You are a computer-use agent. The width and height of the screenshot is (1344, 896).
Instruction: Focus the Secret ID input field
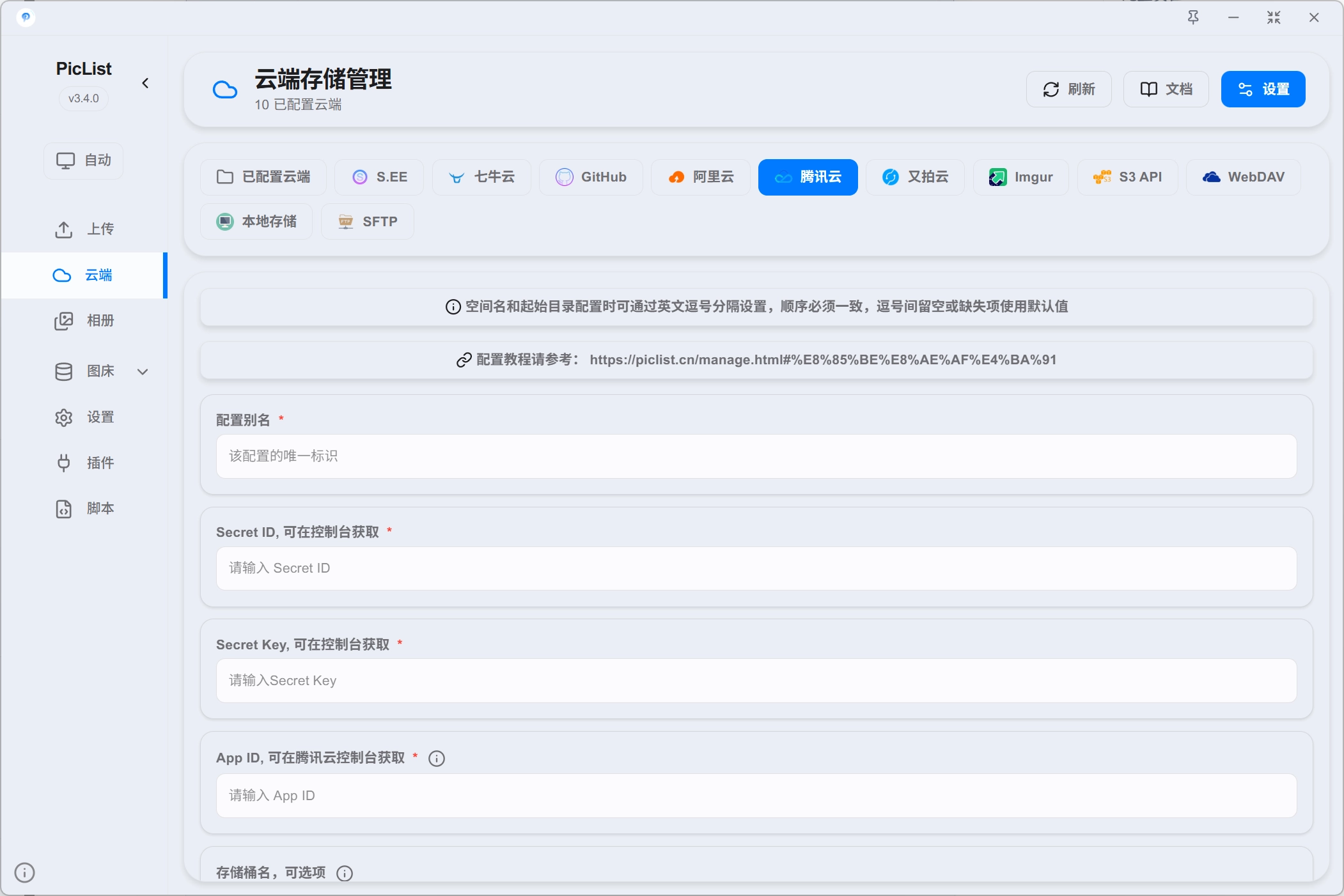[x=756, y=568]
